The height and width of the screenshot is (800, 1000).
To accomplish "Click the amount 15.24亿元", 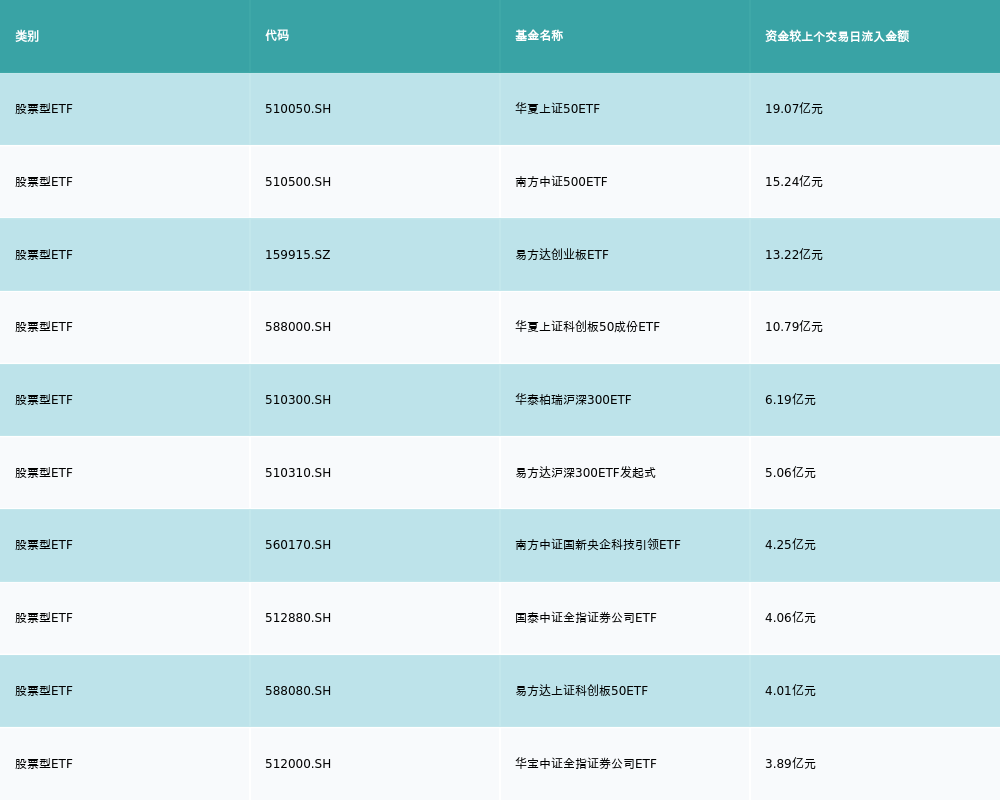I will pos(793,182).
